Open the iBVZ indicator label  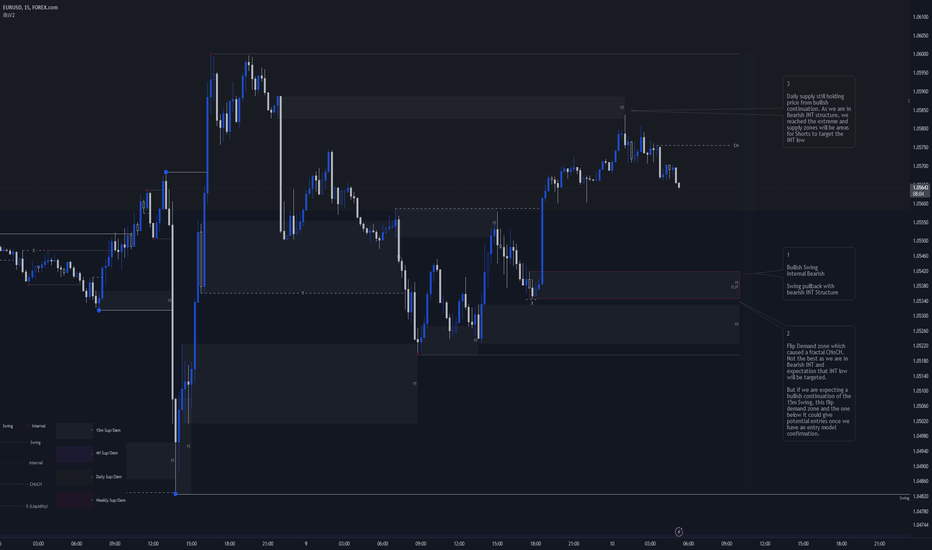pos(9,15)
